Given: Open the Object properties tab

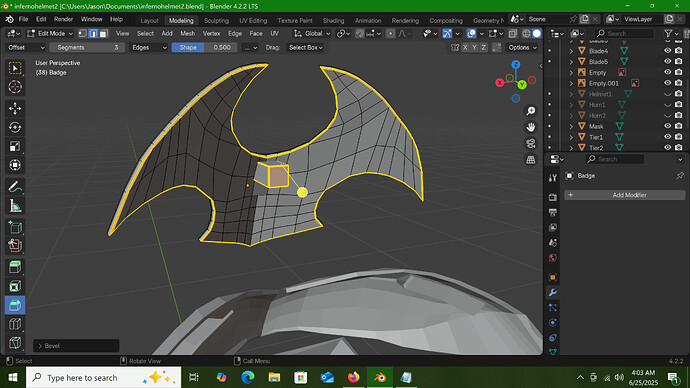Looking at the screenshot, I should pos(553,277).
